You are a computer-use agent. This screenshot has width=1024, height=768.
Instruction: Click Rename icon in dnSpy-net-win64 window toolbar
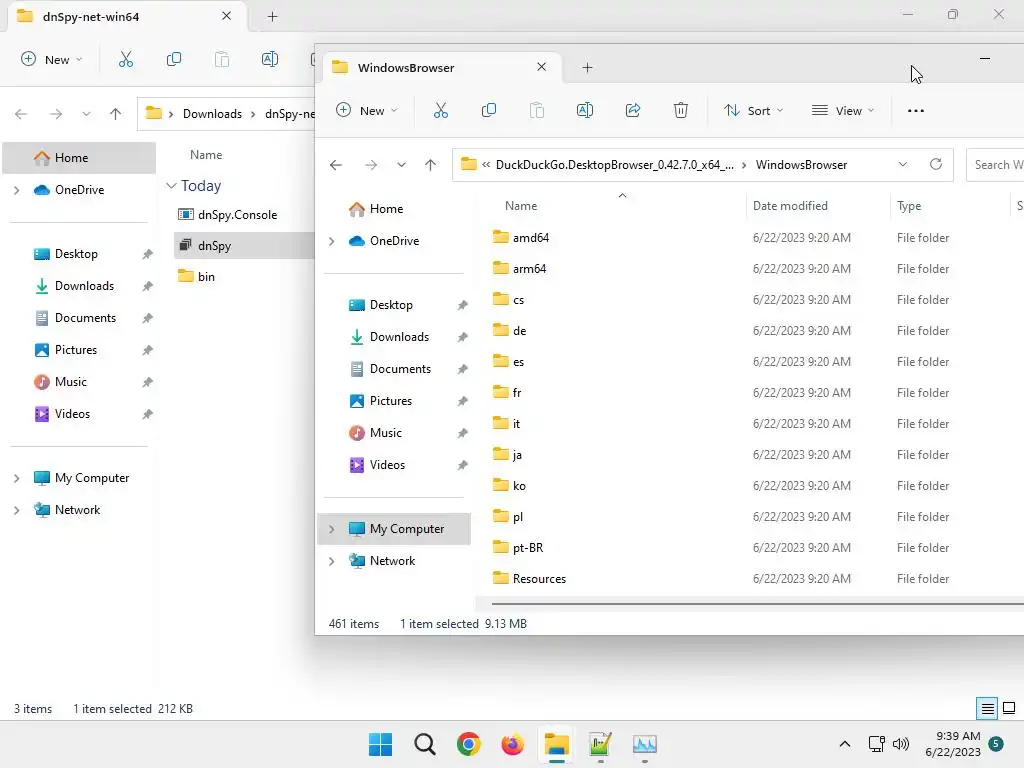point(270,59)
